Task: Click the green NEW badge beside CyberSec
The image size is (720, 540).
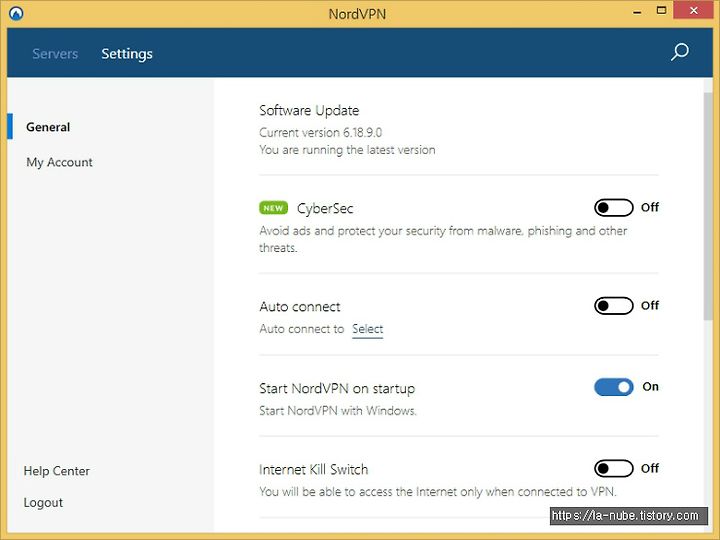Action: (273, 208)
